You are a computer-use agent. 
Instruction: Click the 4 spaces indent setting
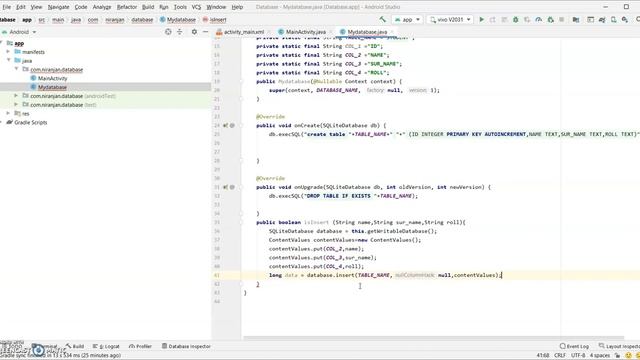(x=600, y=356)
